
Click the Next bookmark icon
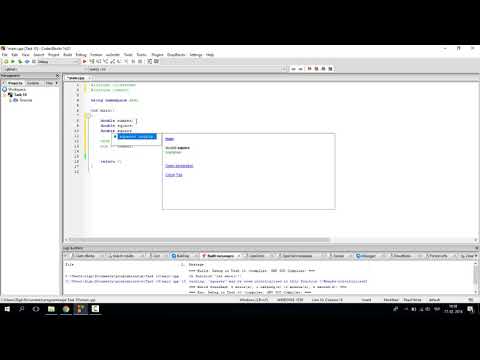coord(323,69)
